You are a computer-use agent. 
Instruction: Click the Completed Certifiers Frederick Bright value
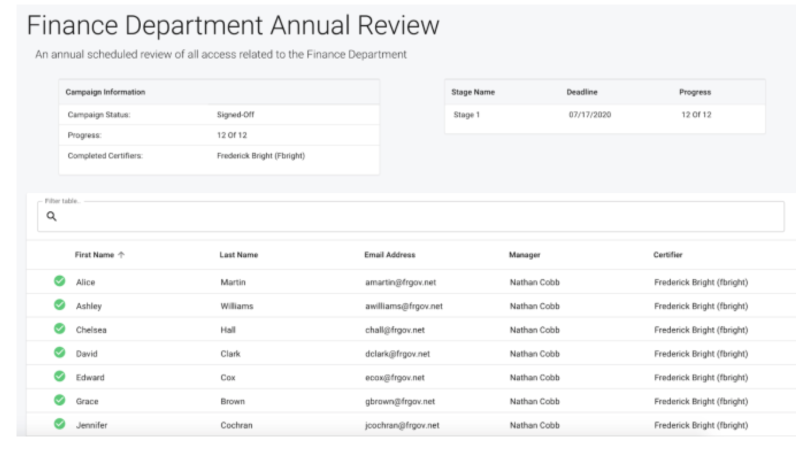(262, 156)
